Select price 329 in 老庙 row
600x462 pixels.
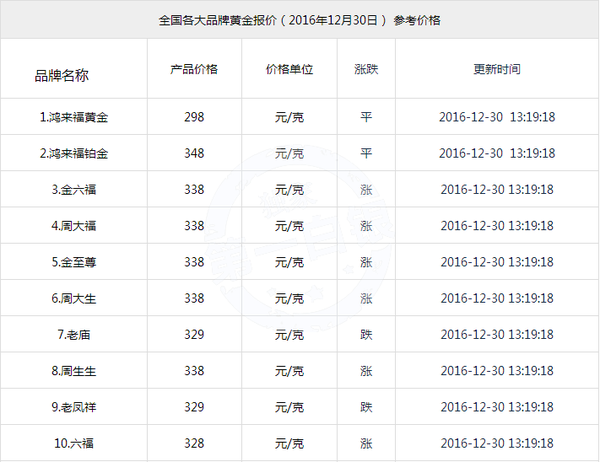pyautogui.click(x=194, y=334)
